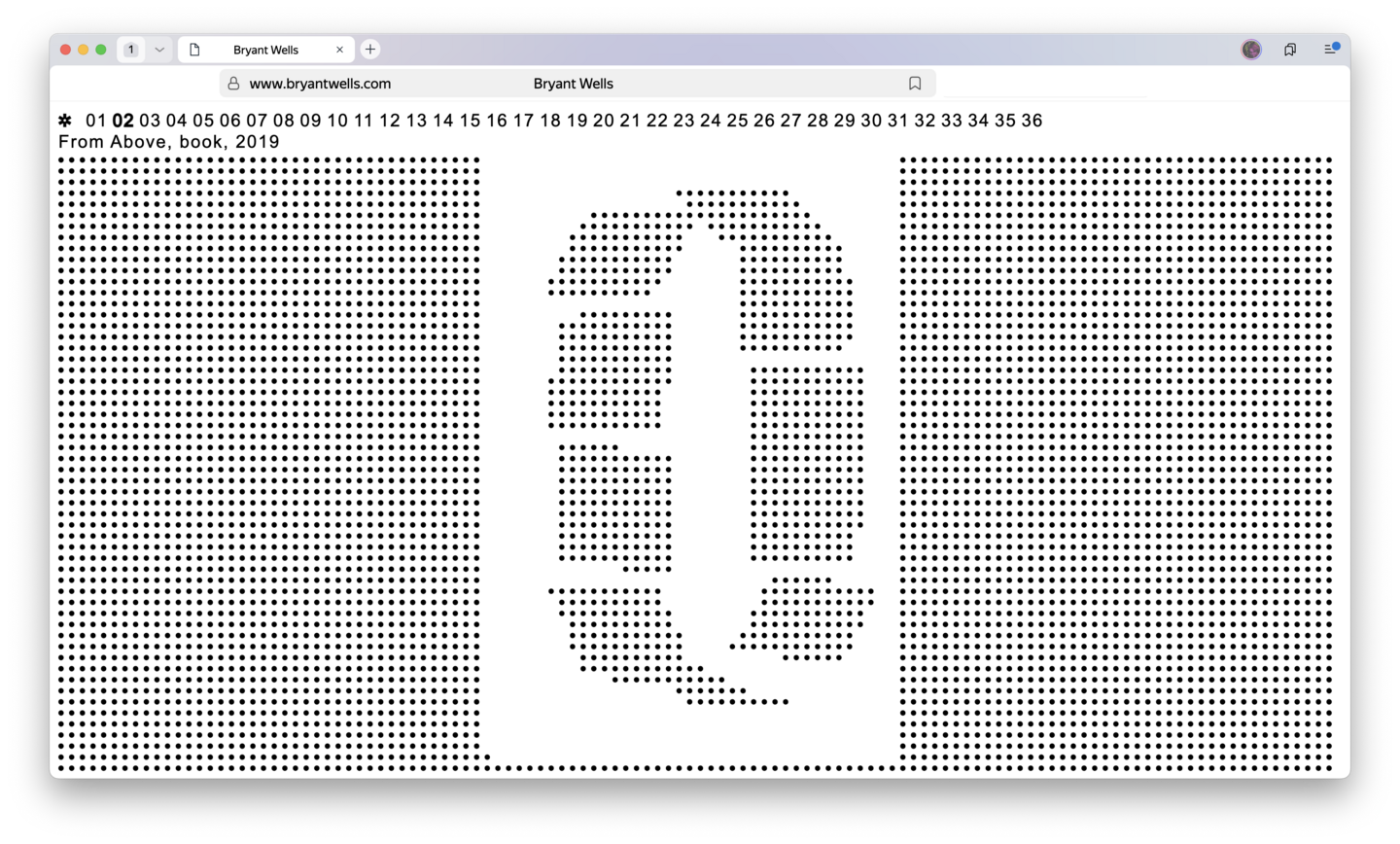Click the tab counter button showing 1
Image resolution: width=1400 pixels, height=844 pixels.
tap(131, 50)
